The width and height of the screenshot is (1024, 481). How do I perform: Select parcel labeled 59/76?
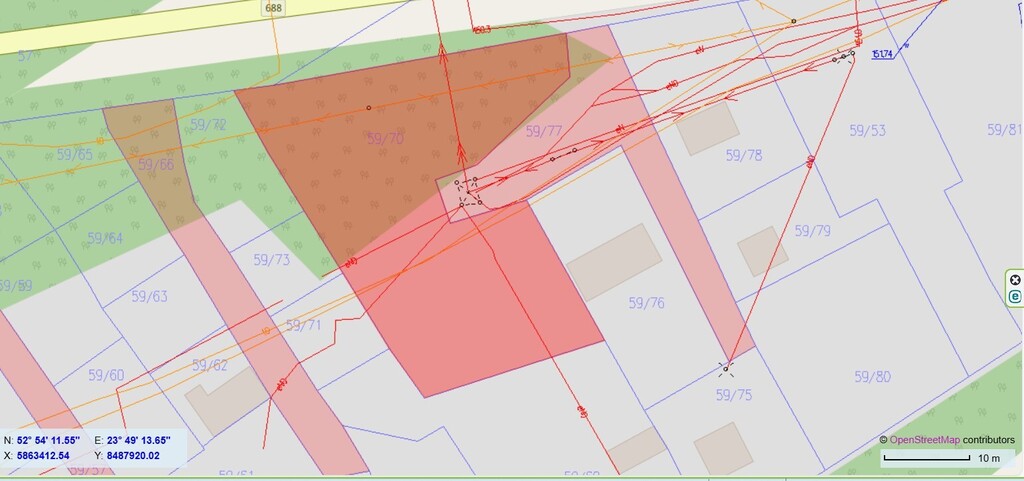(x=647, y=303)
